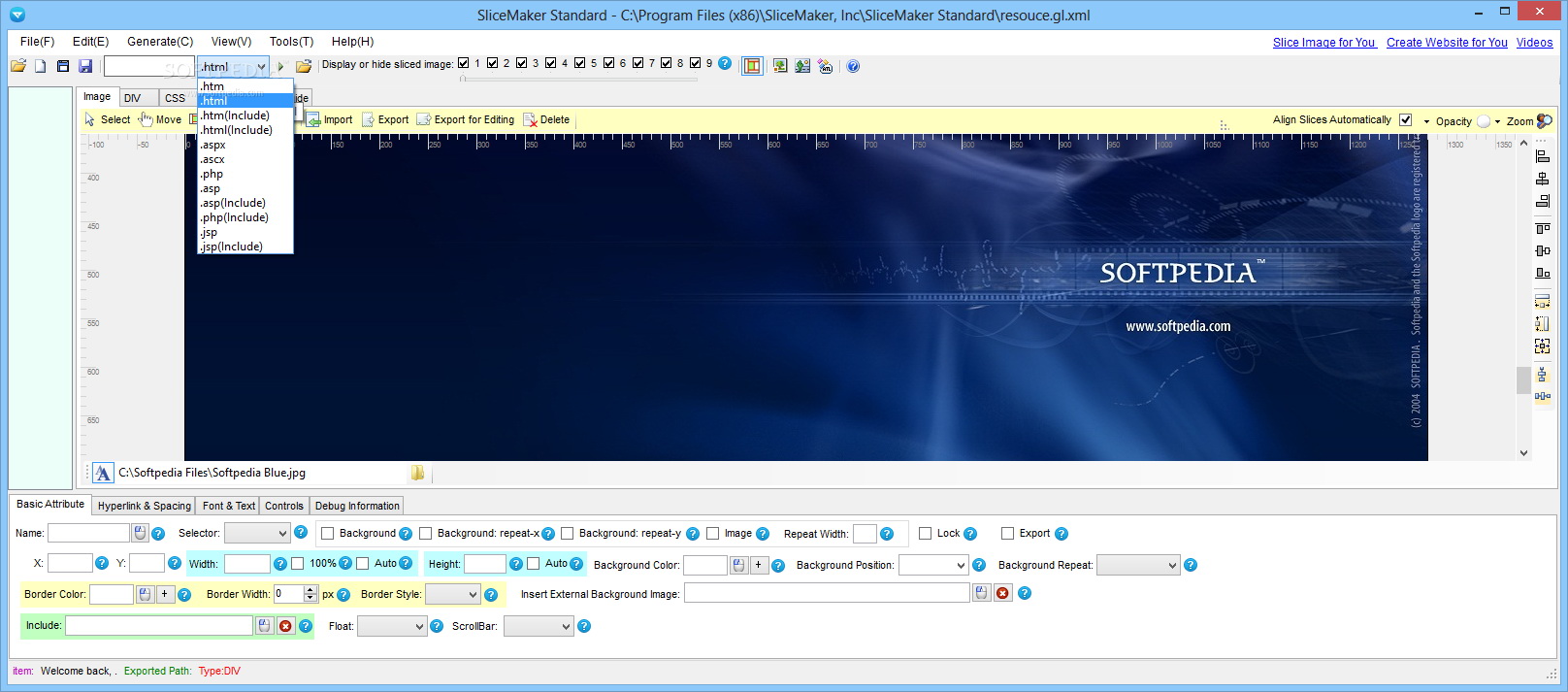The image size is (1568, 692).
Task: Expand the Background Repeat combo box
Action: pyautogui.click(x=1137, y=565)
